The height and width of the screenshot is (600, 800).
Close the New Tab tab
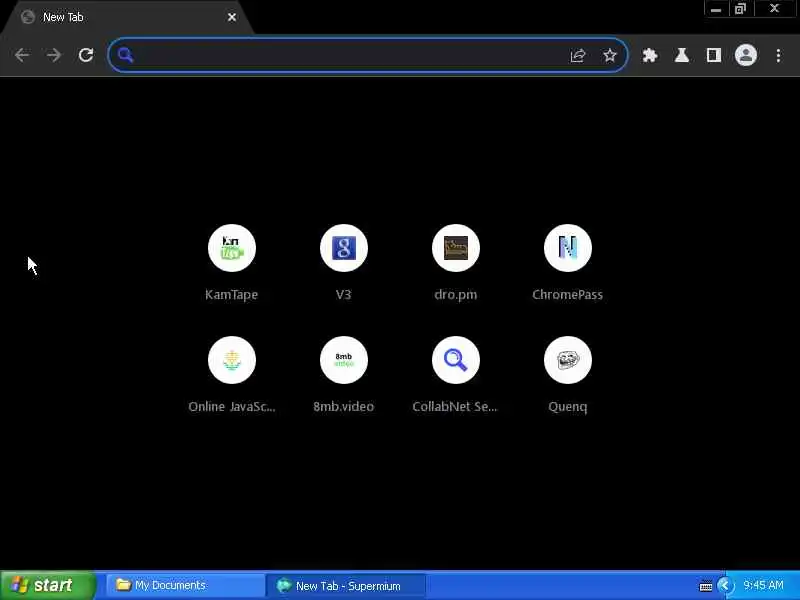pos(232,17)
